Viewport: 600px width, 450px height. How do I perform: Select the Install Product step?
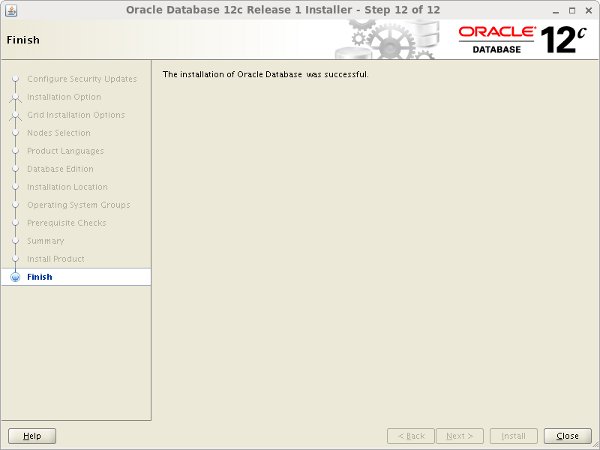[56, 259]
